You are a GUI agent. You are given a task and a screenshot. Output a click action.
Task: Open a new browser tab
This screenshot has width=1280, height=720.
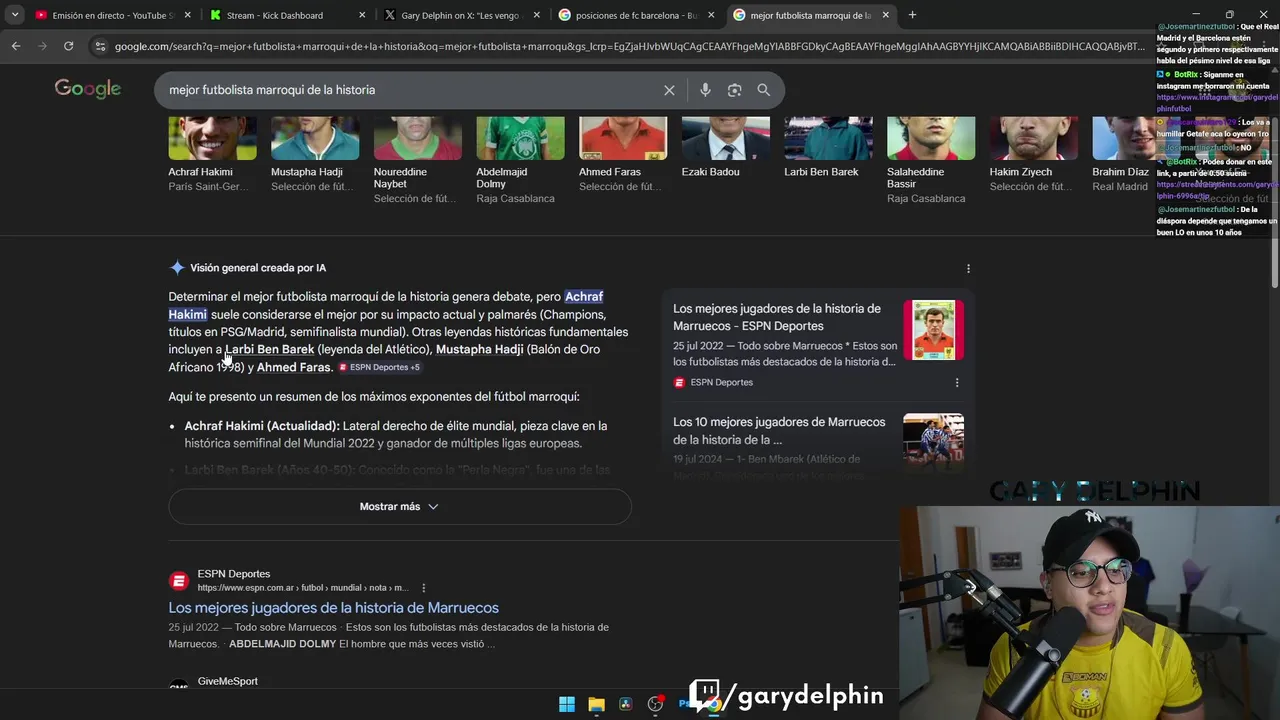(x=912, y=15)
